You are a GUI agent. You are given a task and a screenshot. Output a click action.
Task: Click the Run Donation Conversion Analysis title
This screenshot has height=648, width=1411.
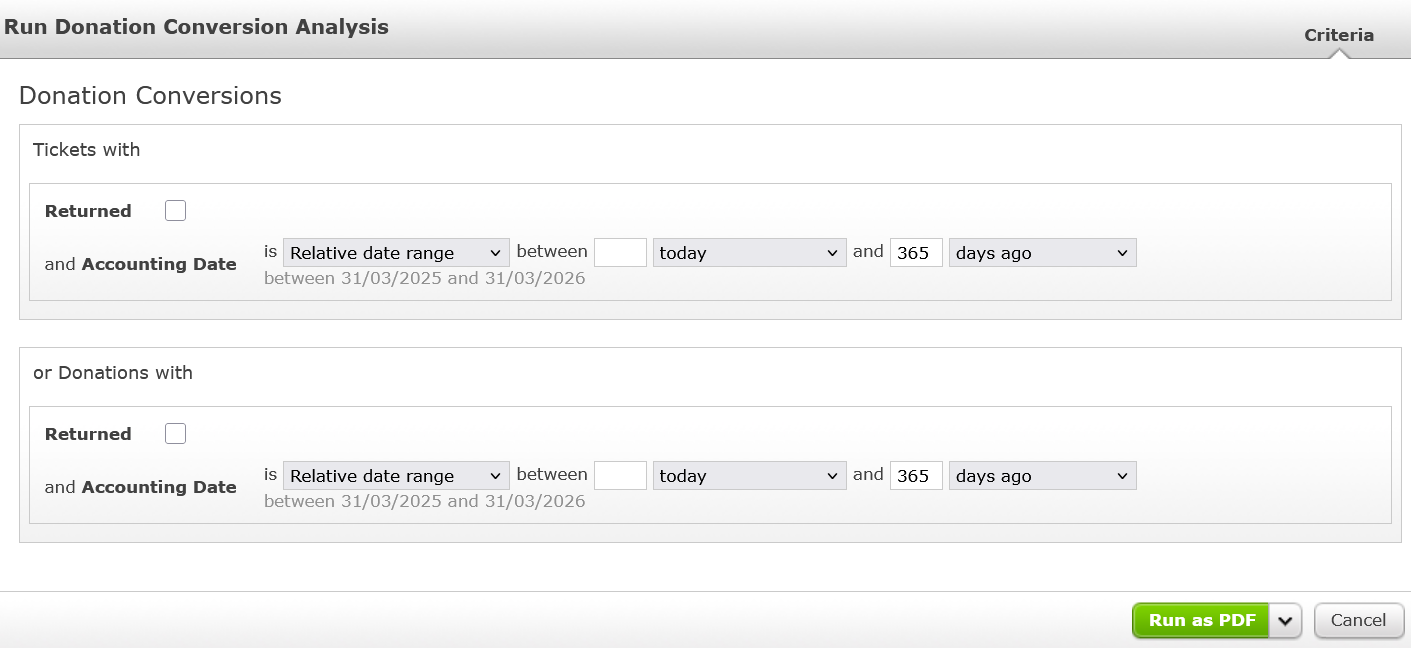tap(196, 27)
